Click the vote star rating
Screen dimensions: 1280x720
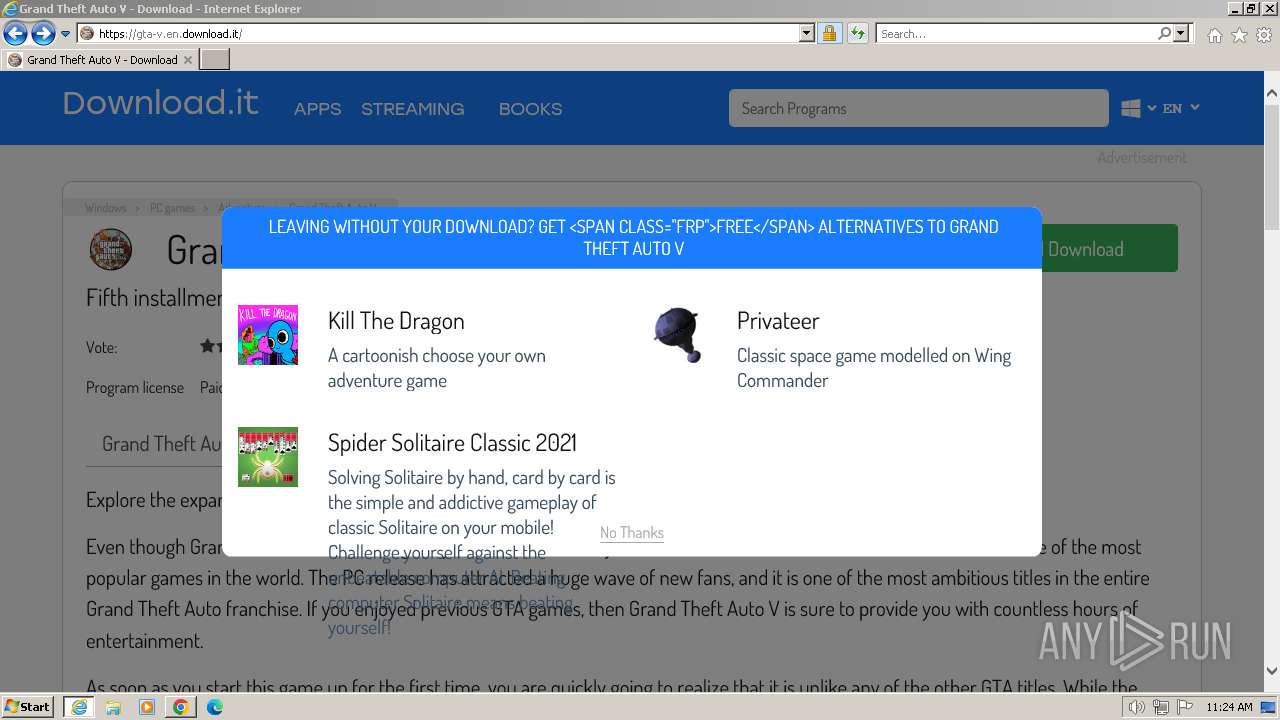pos(211,346)
